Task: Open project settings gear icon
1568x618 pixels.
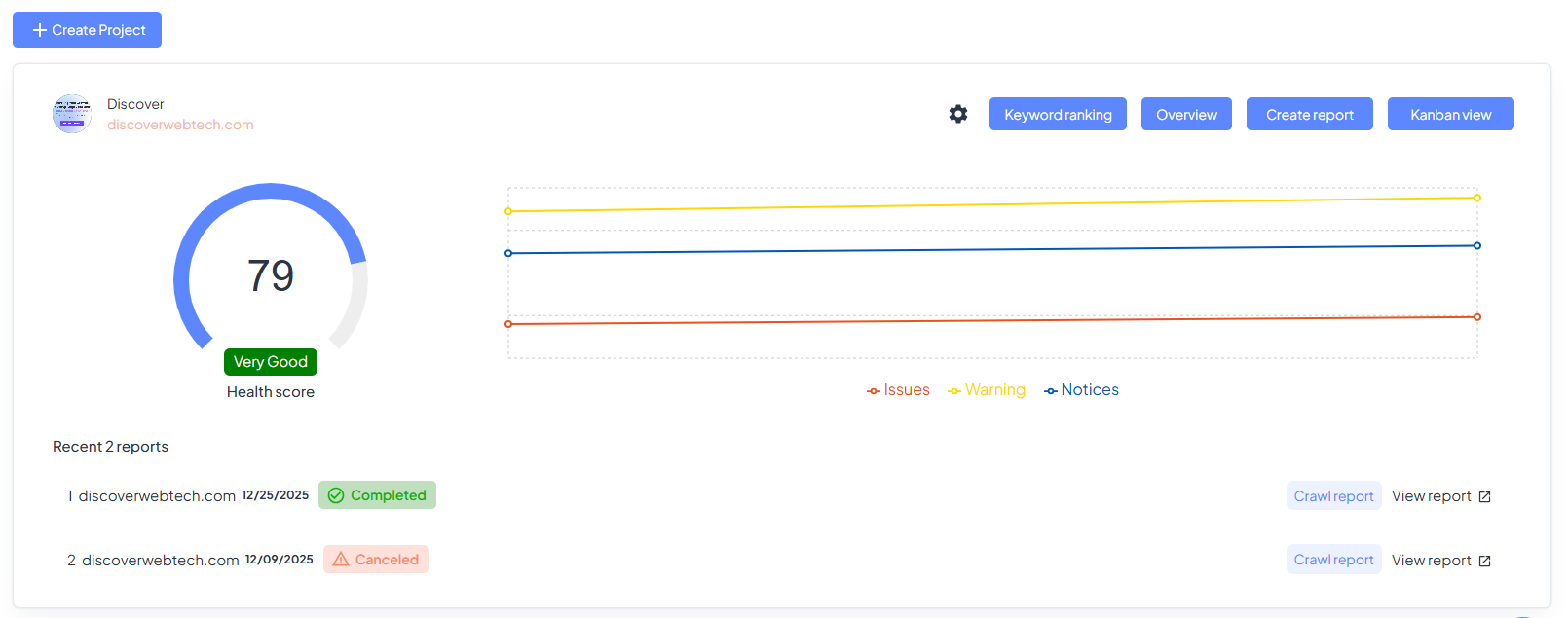Action: [x=958, y=114]
